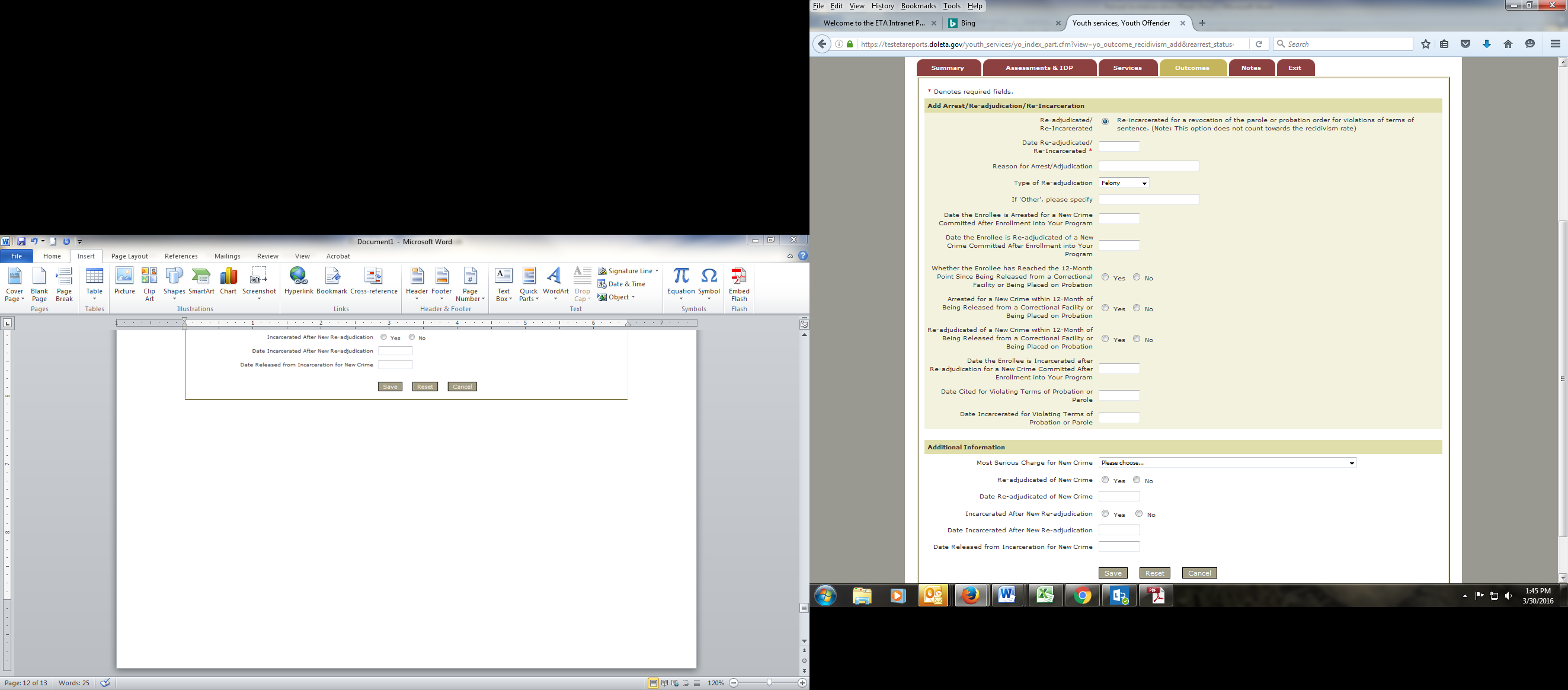
Task: Click Reason for Arrest/Adjudication text field
Action: pyautogui.click(x=1148, y=166)
